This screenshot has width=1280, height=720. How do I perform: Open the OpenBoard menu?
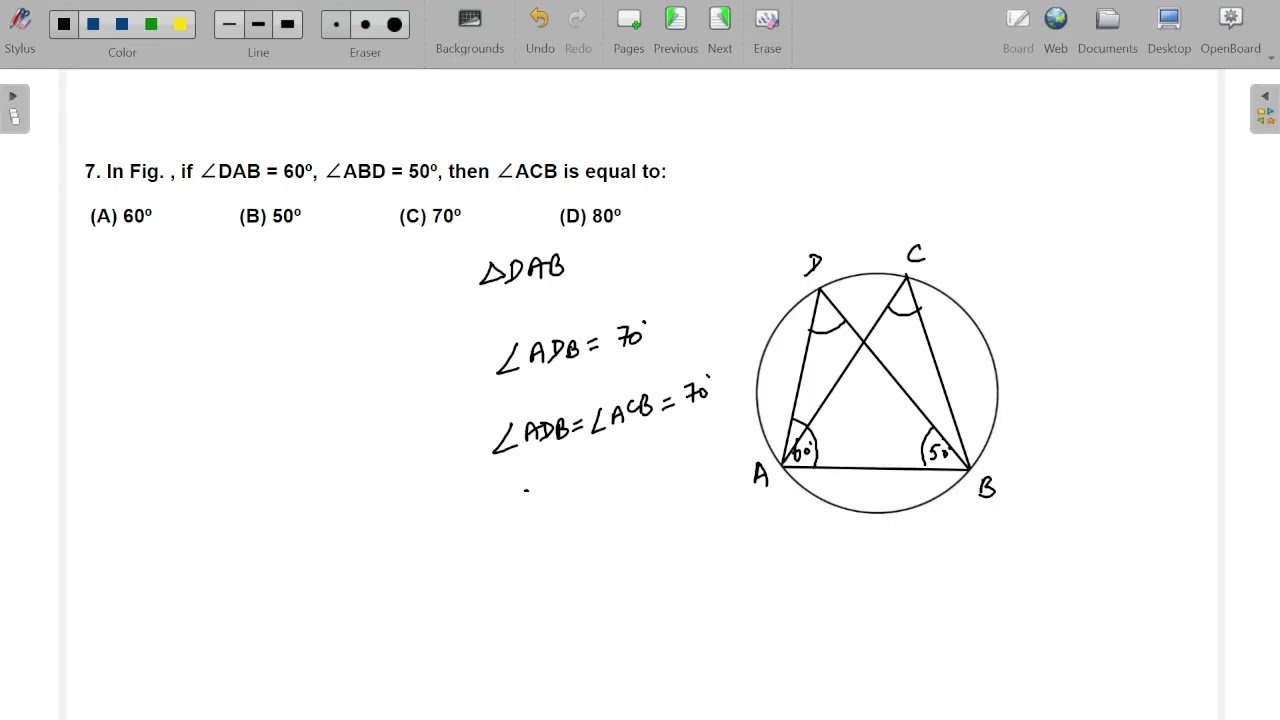(x=1231, y=31)
